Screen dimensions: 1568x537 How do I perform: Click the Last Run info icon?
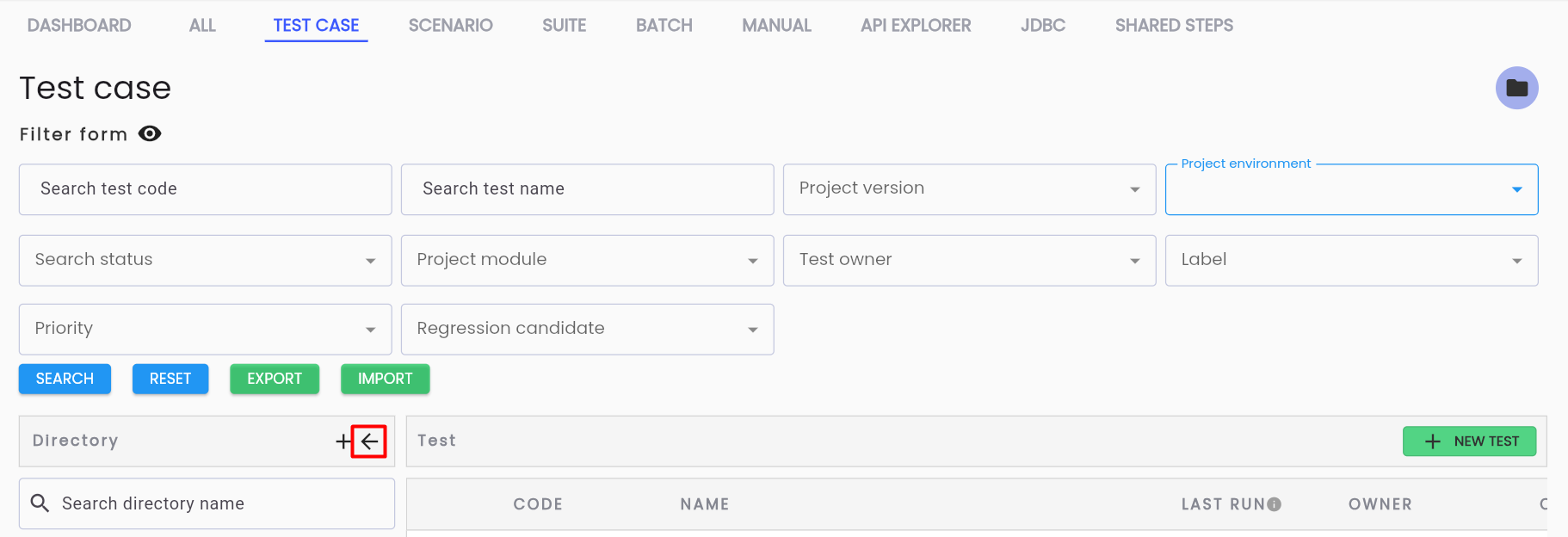1275,504
